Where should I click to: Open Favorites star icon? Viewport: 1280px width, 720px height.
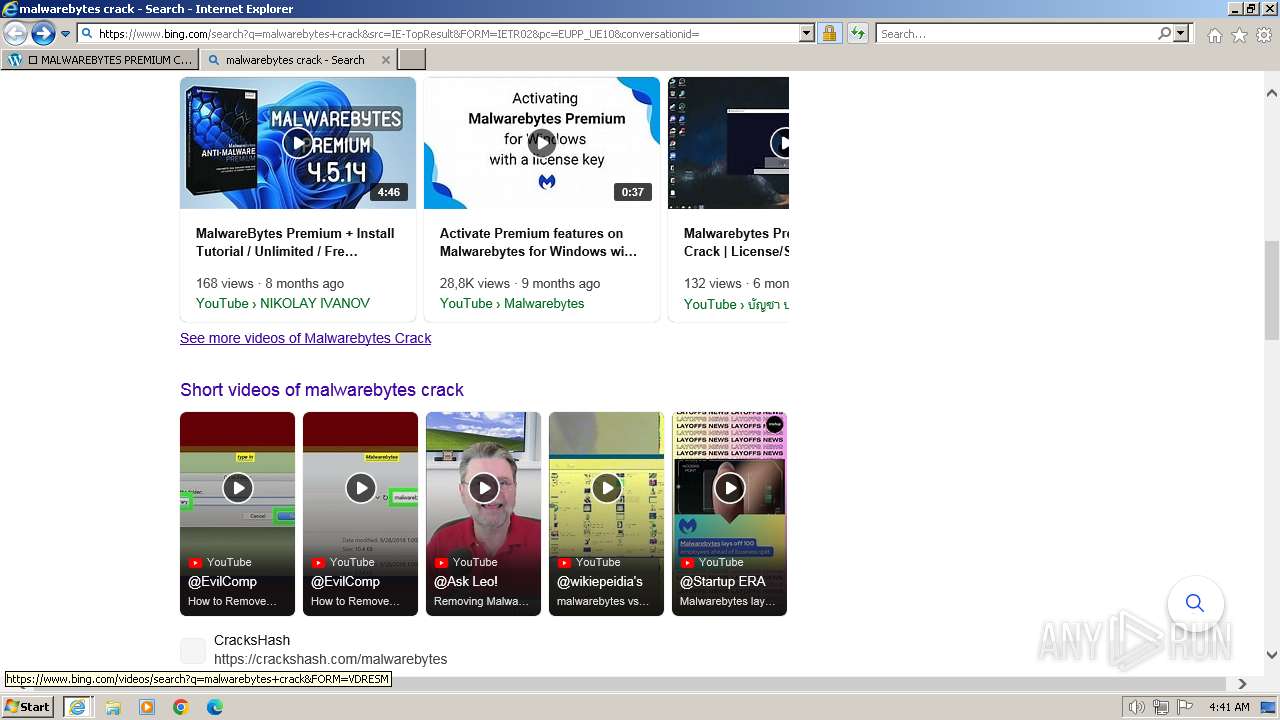click(1239, 35)
